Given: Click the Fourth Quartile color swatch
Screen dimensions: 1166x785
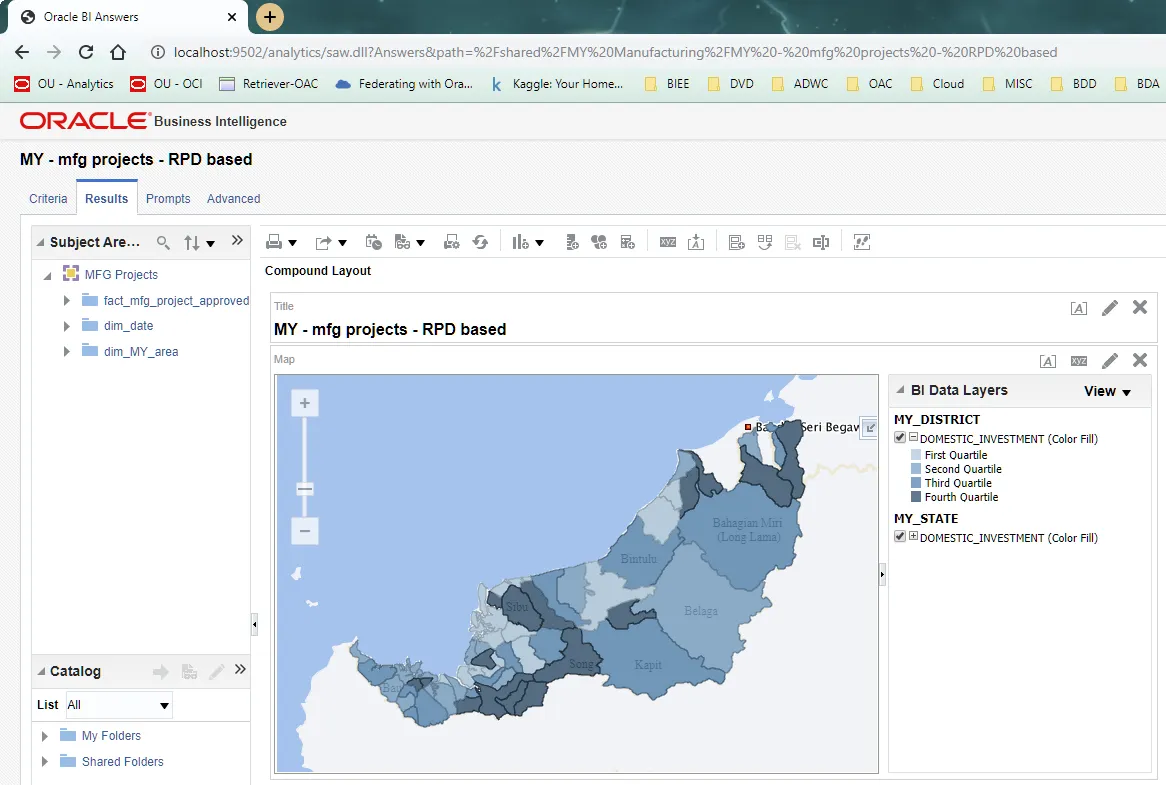Looking at the screenshot, I should [x=916, y=497].
